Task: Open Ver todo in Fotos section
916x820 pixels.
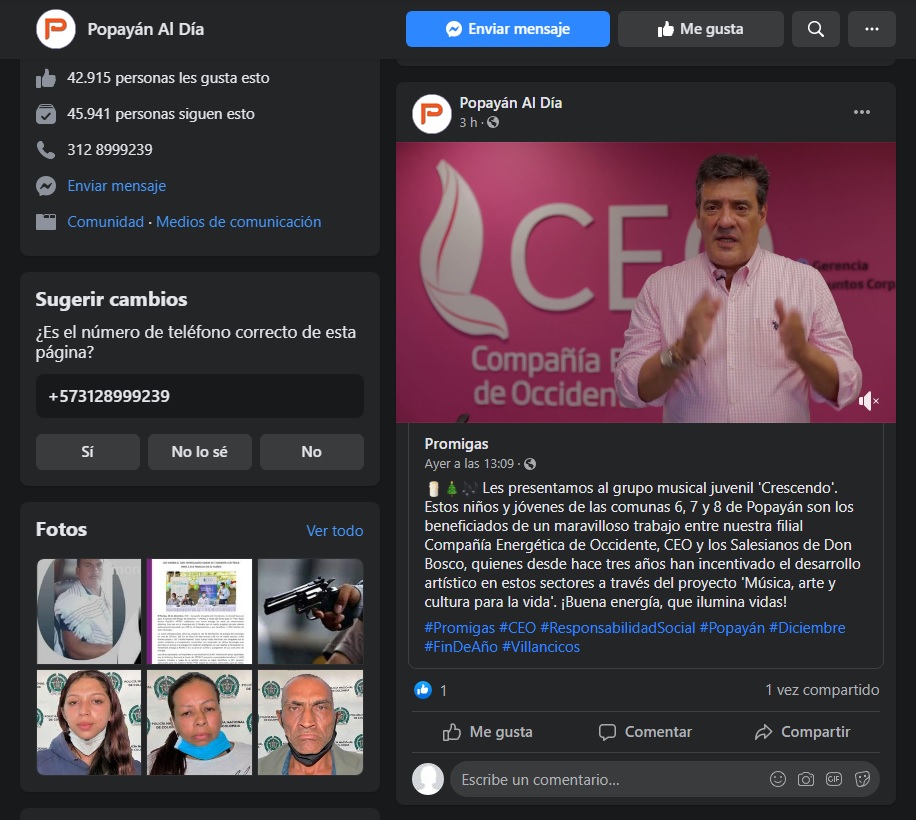Action: (x=335, y=530)
